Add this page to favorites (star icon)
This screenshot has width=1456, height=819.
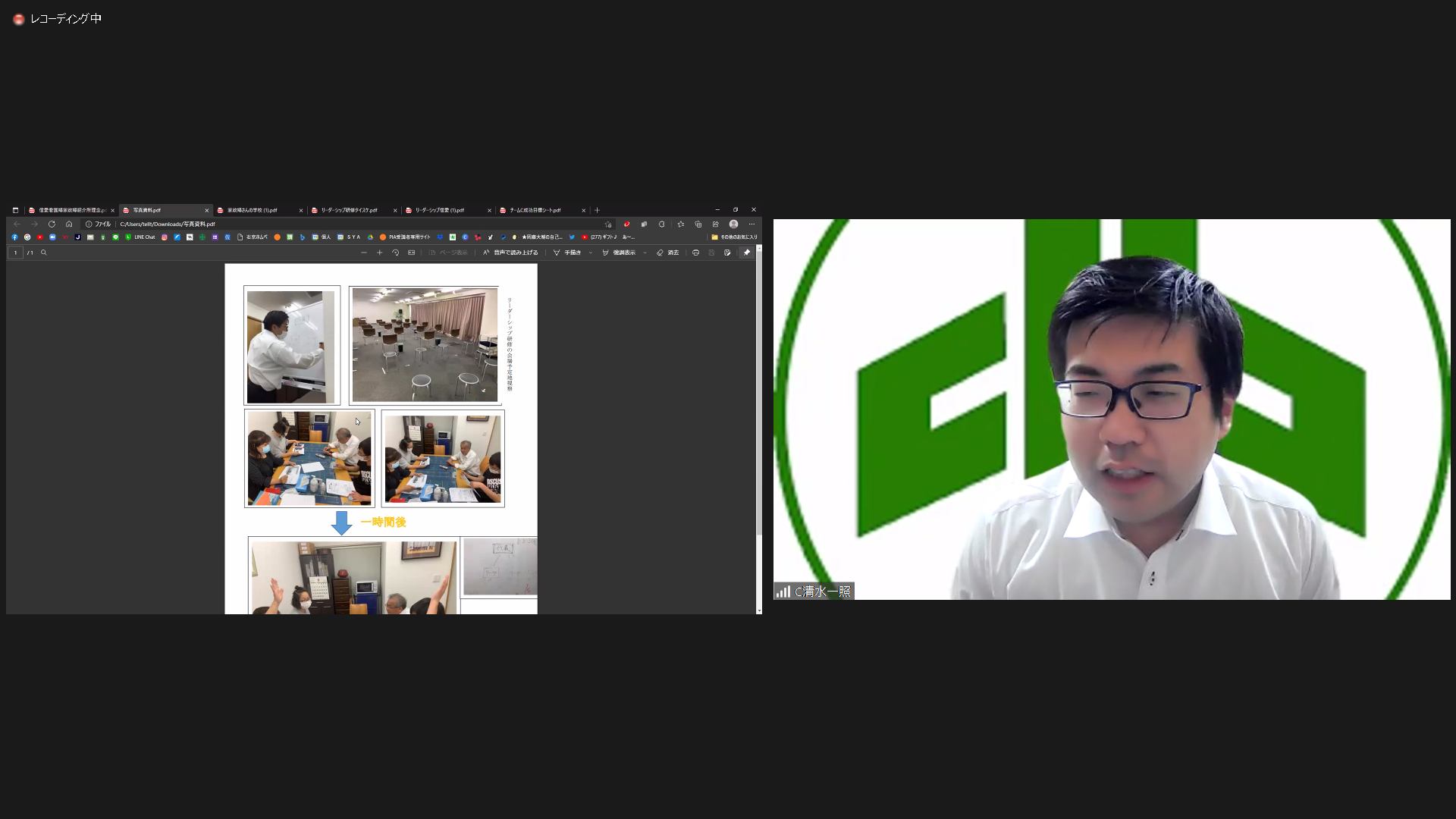pos(608,224)
